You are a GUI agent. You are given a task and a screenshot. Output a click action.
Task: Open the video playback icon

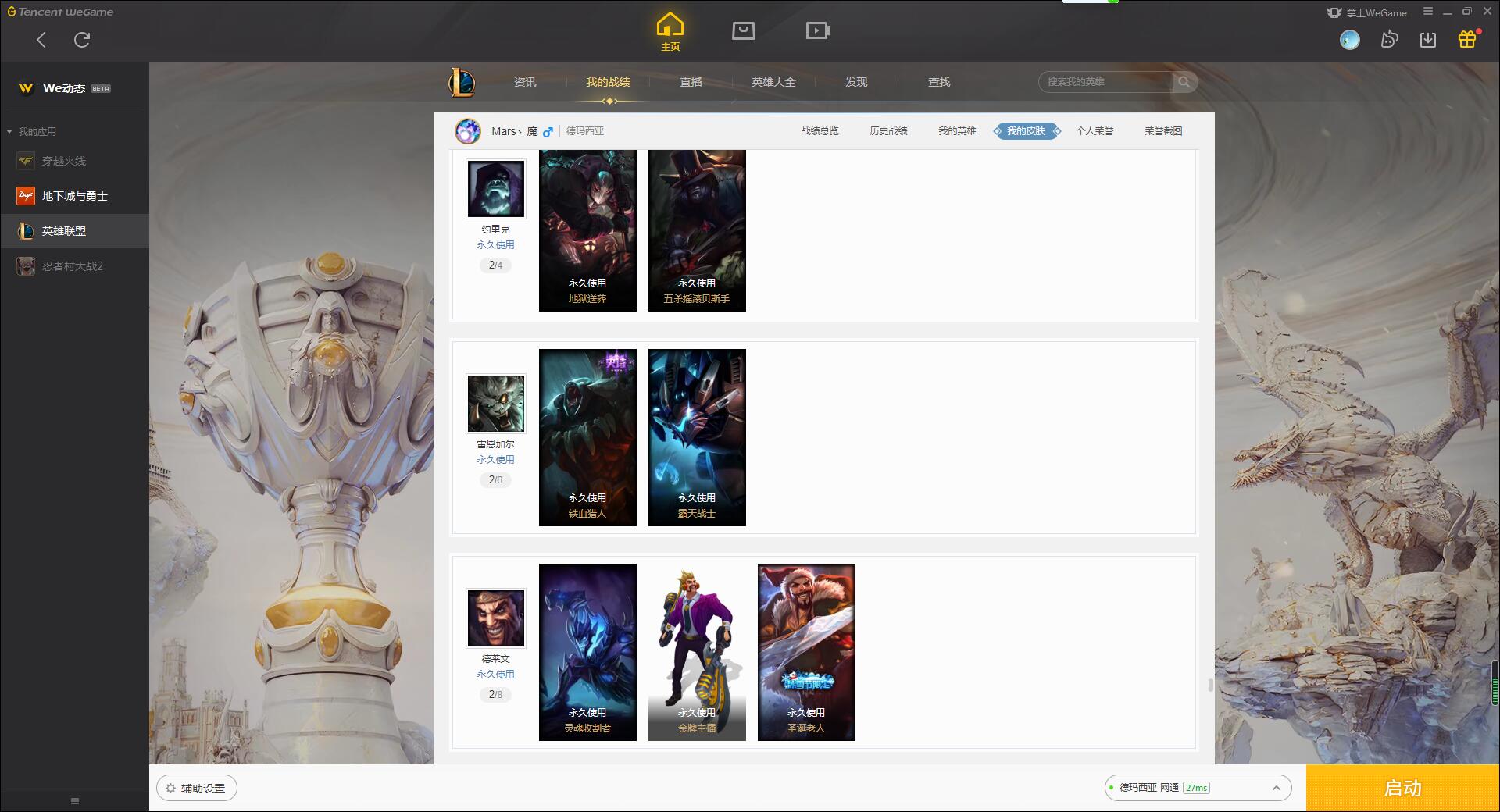(x=818, y=30)
